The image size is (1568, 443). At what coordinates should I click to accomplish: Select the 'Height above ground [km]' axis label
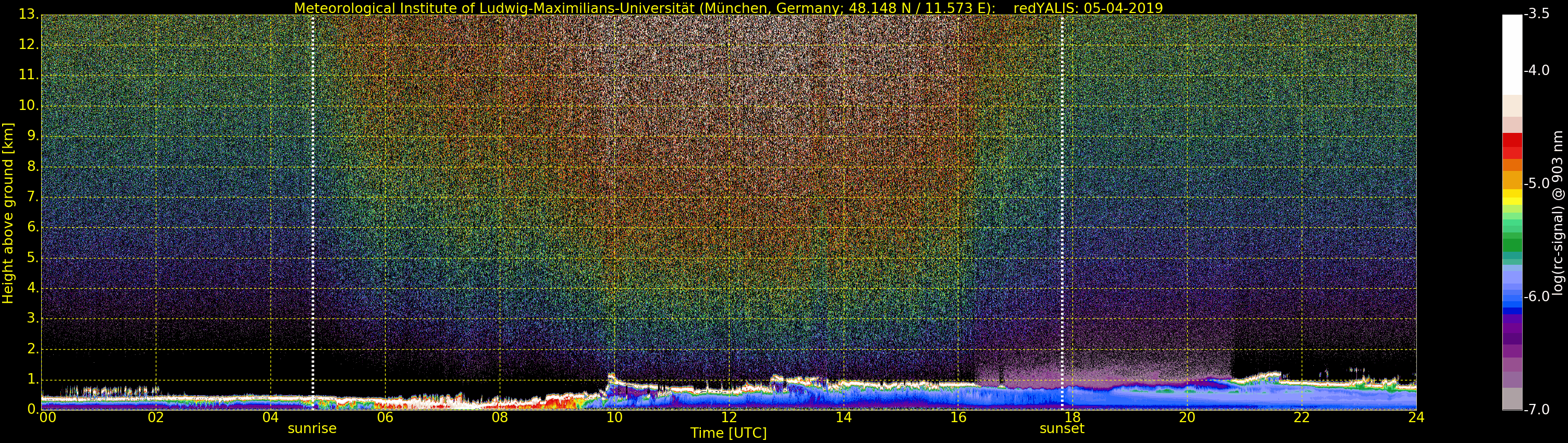pos(8,213)
